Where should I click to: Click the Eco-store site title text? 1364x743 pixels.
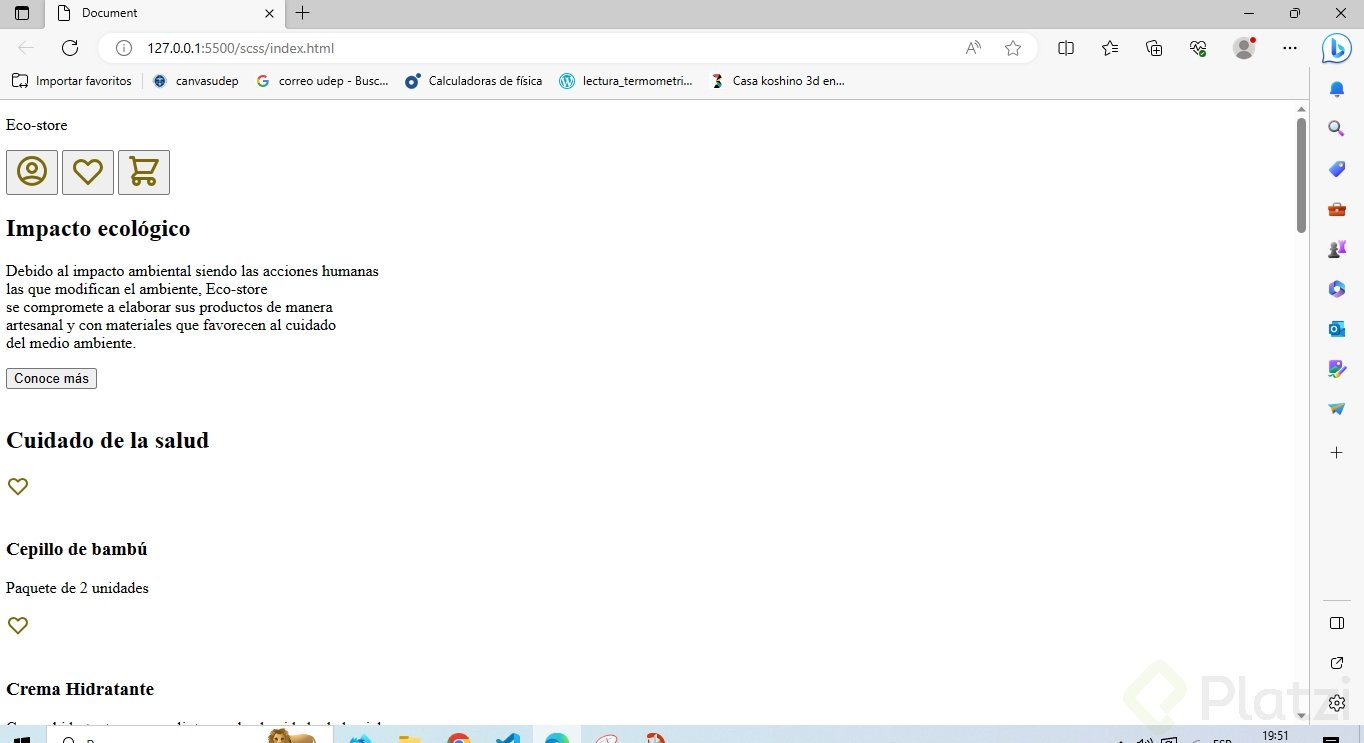(x=37, y=125)
